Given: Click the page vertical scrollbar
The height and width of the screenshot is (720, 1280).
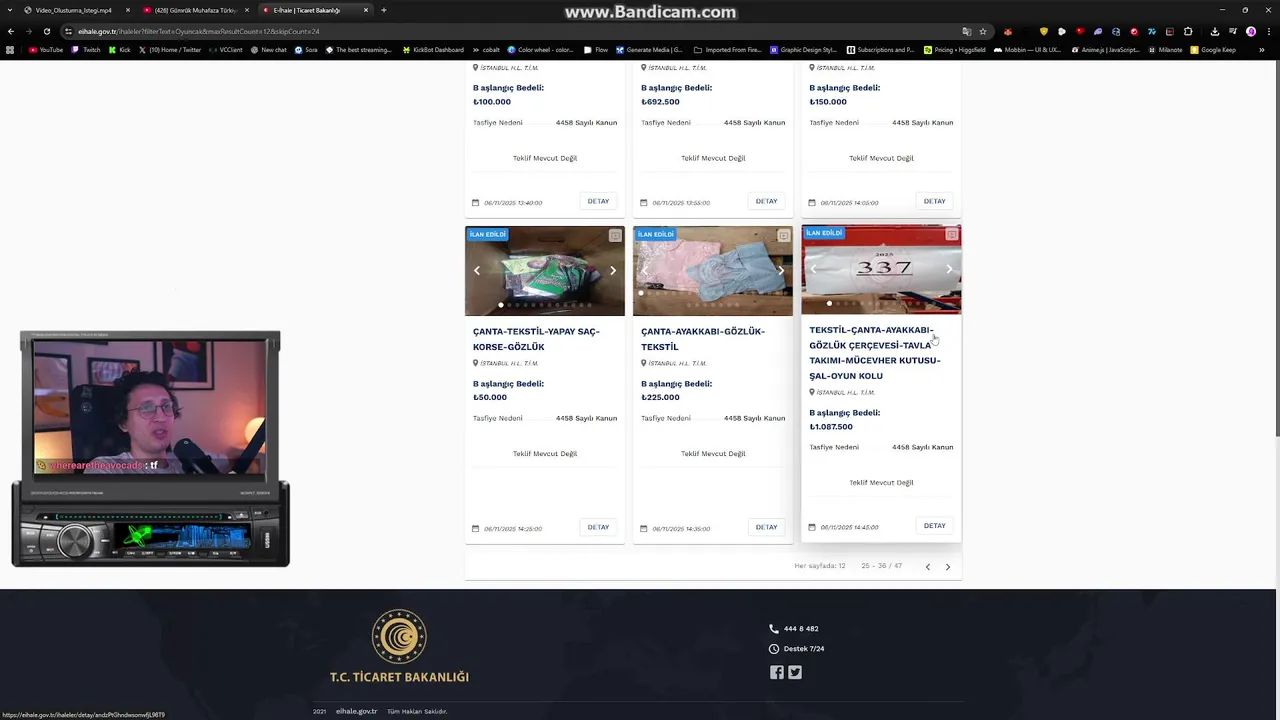Looking at the screenshot, I should point(1276,248).
